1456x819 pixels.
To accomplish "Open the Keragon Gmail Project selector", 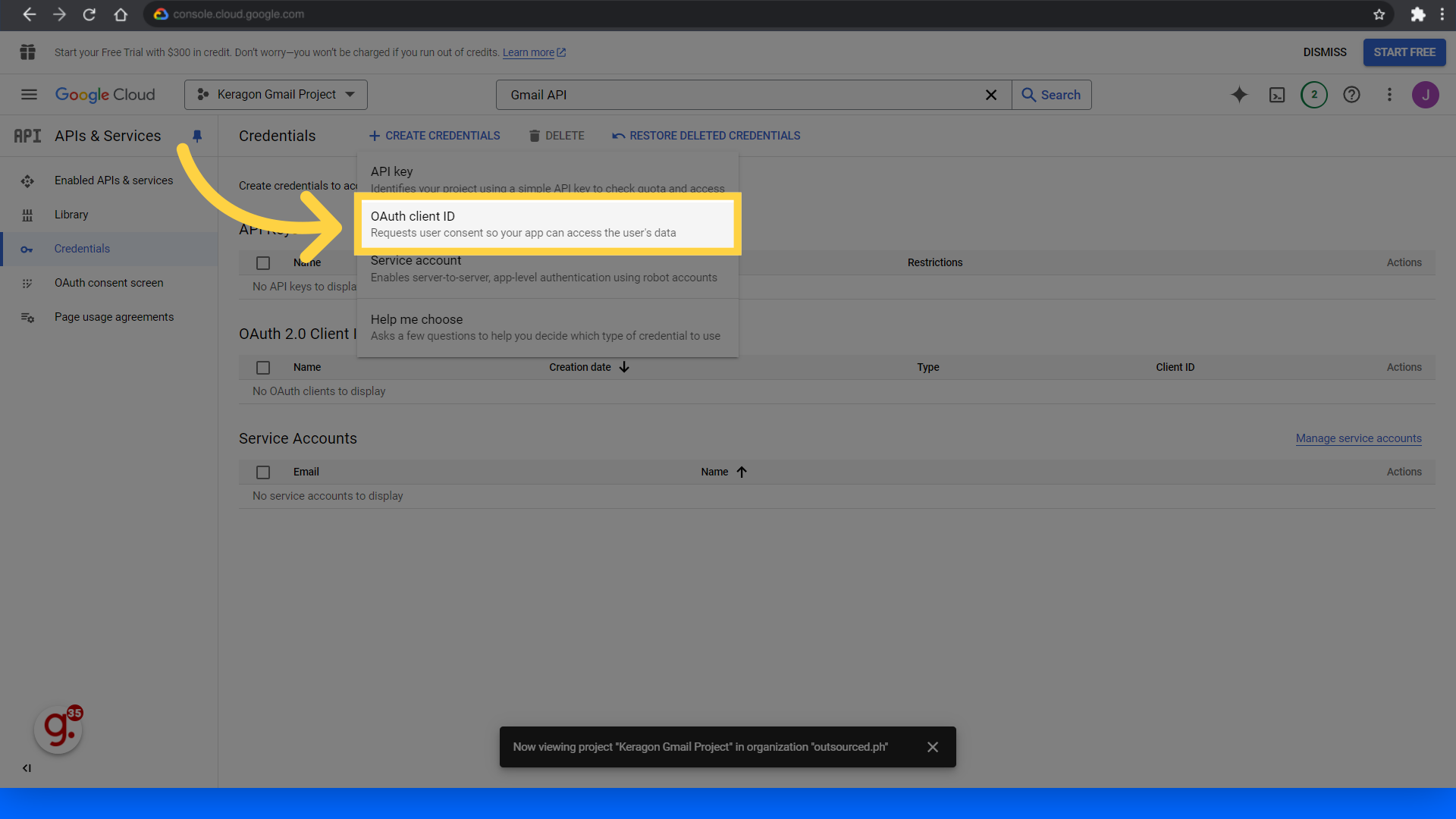I will 276,95.
